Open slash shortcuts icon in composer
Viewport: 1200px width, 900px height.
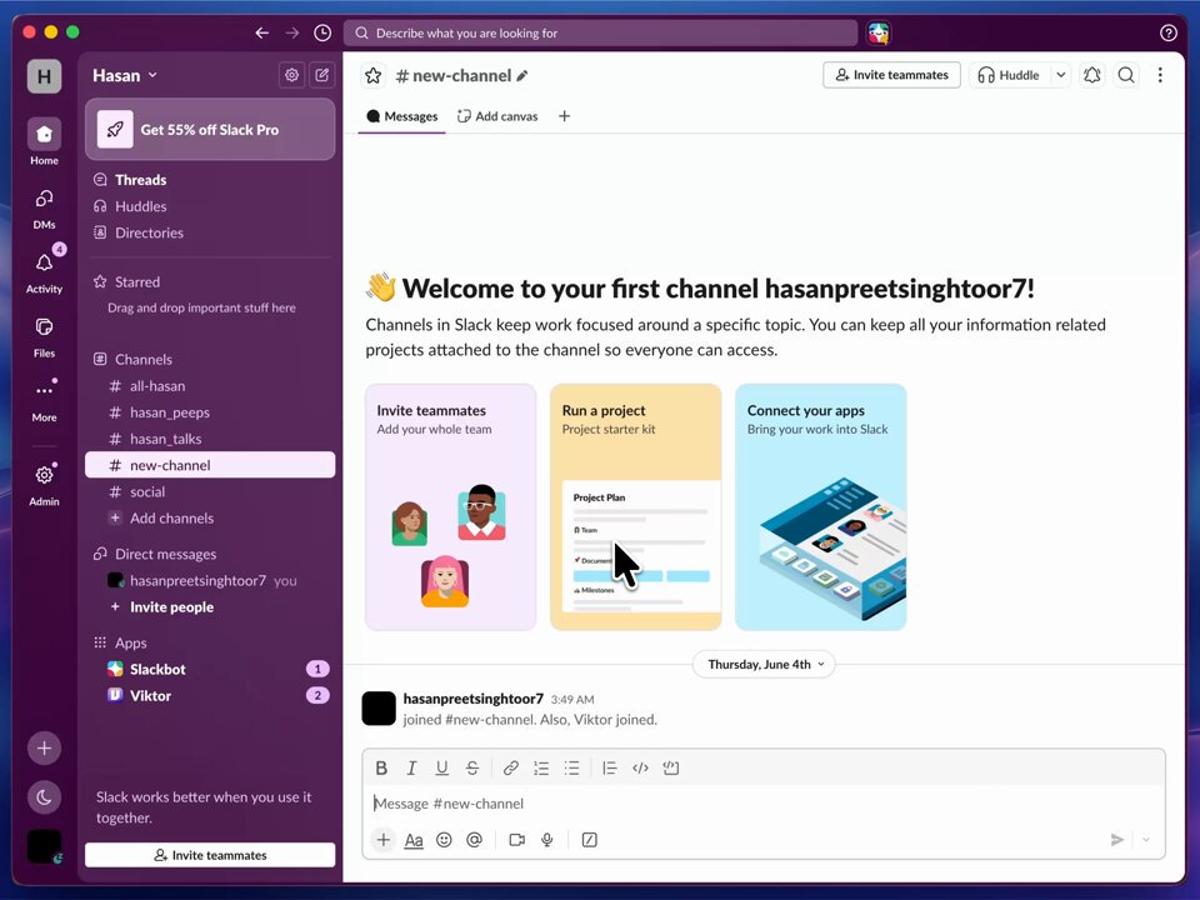click(x=589, y=840)
